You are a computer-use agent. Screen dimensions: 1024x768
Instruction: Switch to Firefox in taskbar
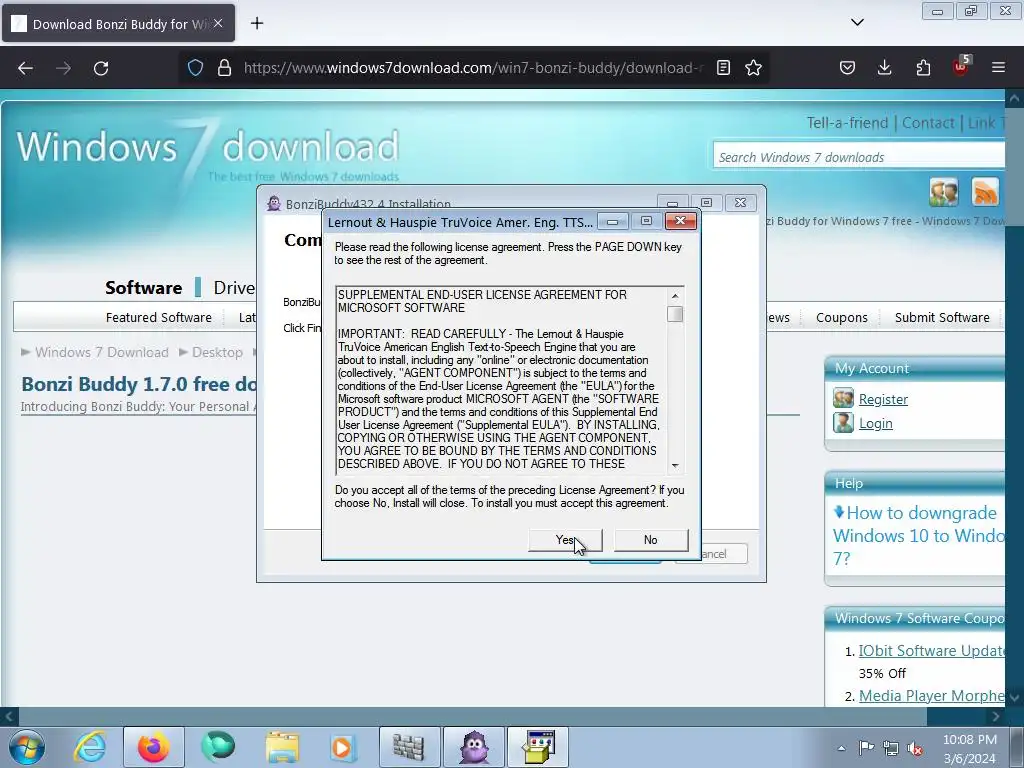pyautogui.click(x=153, y=747)
